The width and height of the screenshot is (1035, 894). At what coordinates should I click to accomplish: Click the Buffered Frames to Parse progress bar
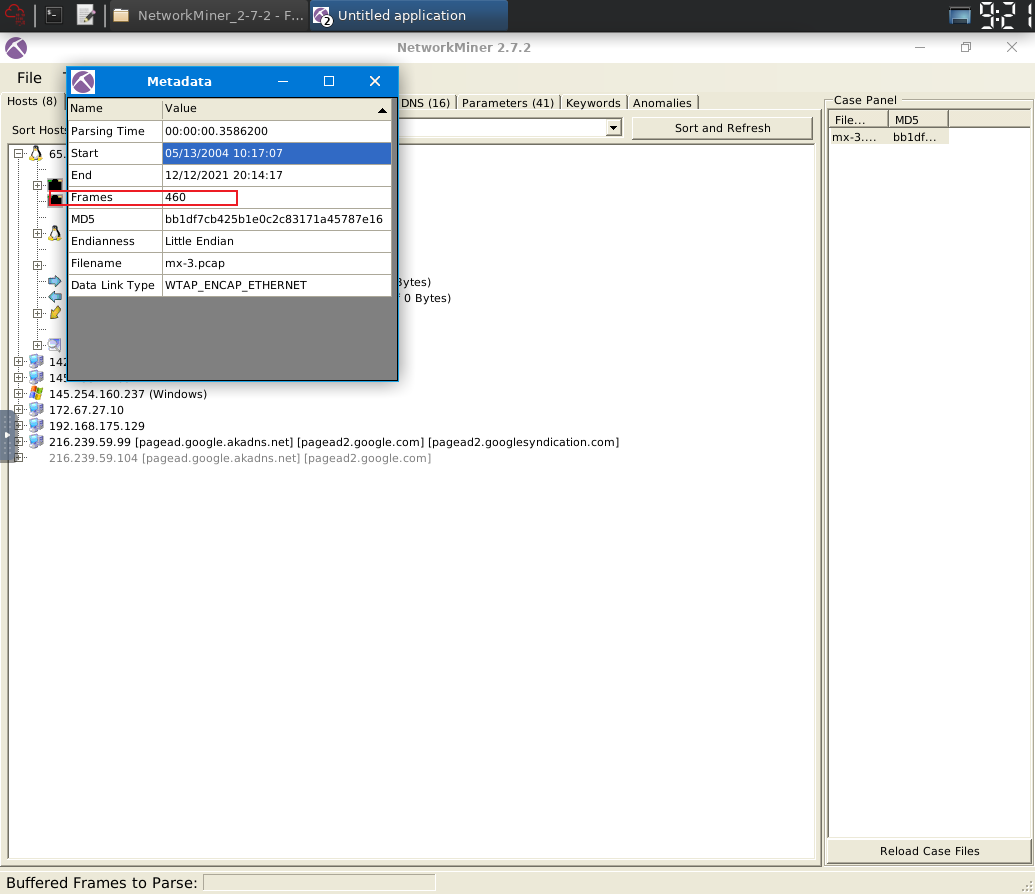(319, 883)
